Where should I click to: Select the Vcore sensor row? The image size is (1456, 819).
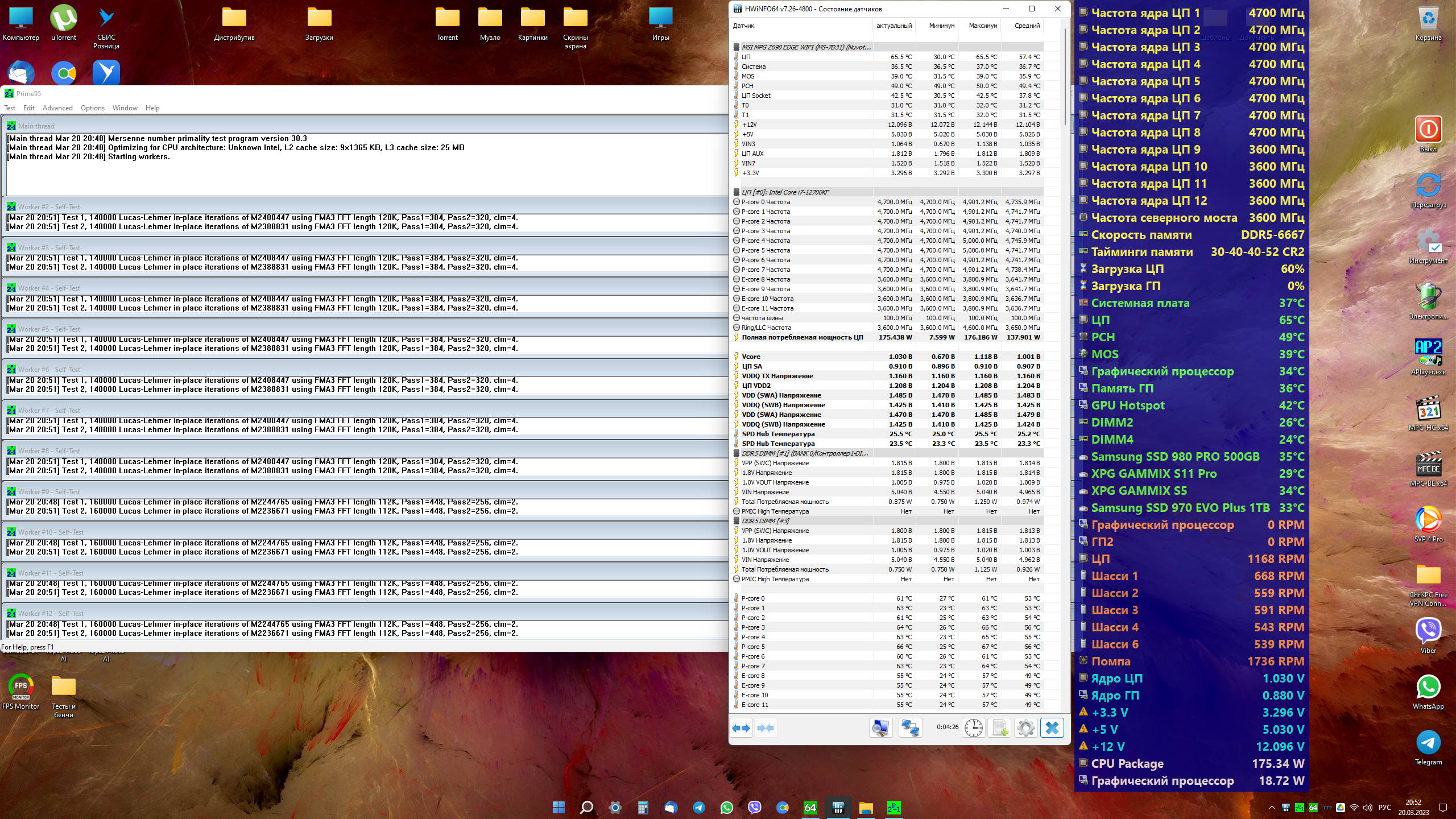[751, 357]
